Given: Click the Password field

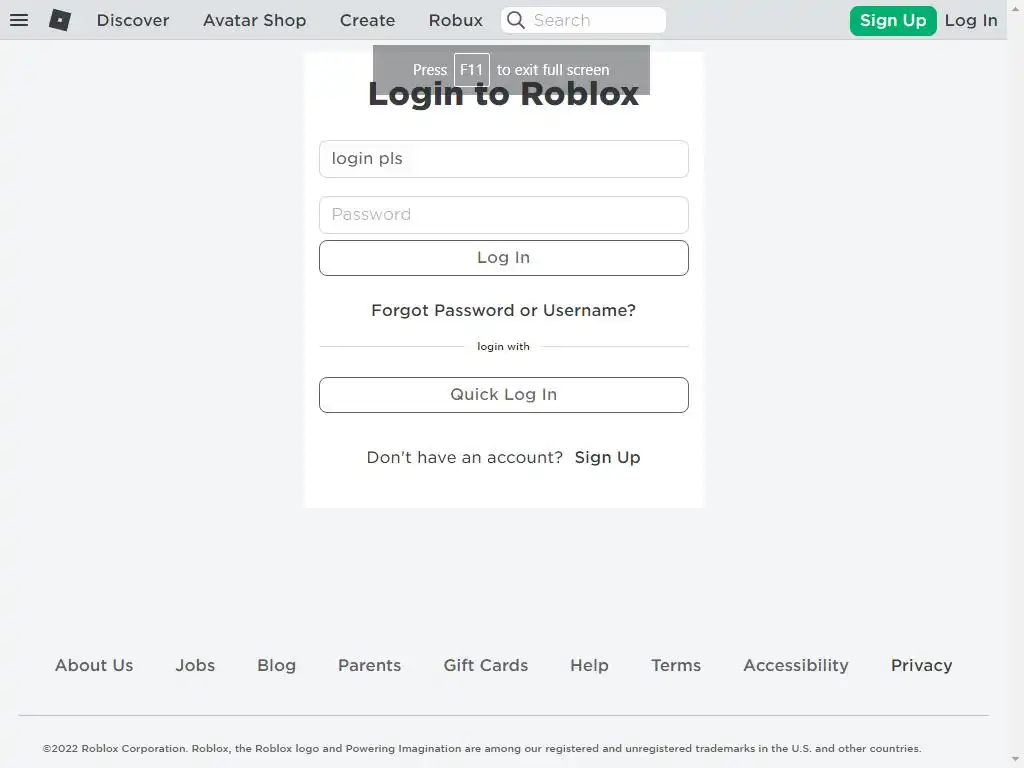Looking at the screenshot, I should pos(504,215).
